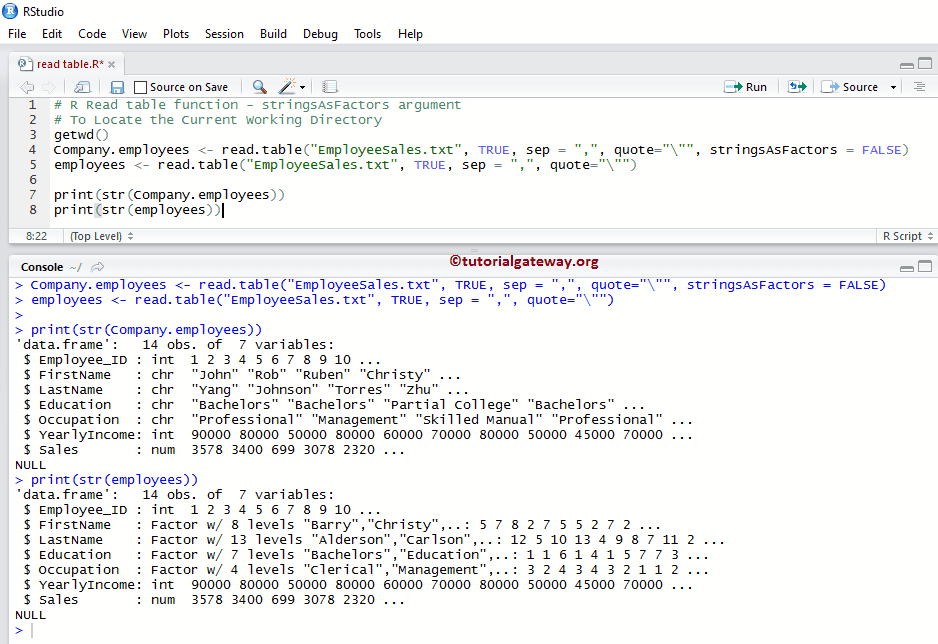Viewport: 938px width, 644px height.
Task: Click console row 'Education : chr "Bachelors"'
Action: pos(334,405)
